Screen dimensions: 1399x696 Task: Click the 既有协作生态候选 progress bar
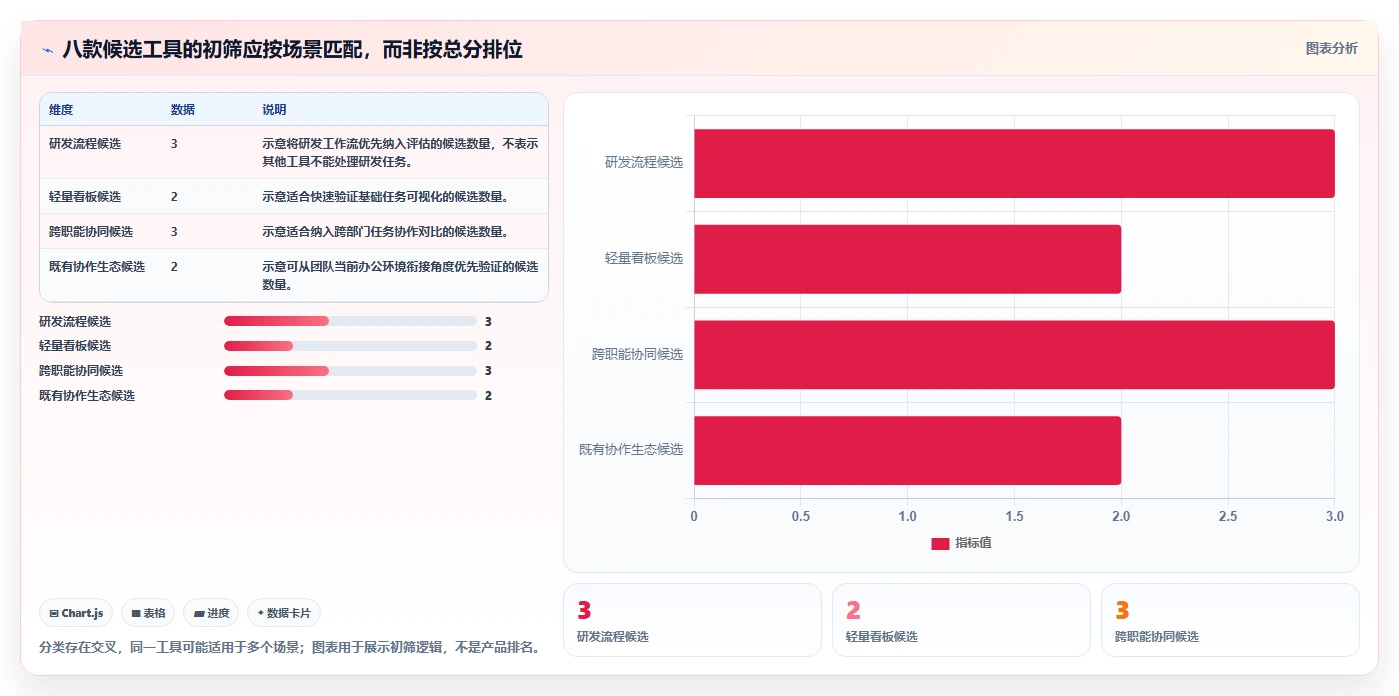(350, 395)
